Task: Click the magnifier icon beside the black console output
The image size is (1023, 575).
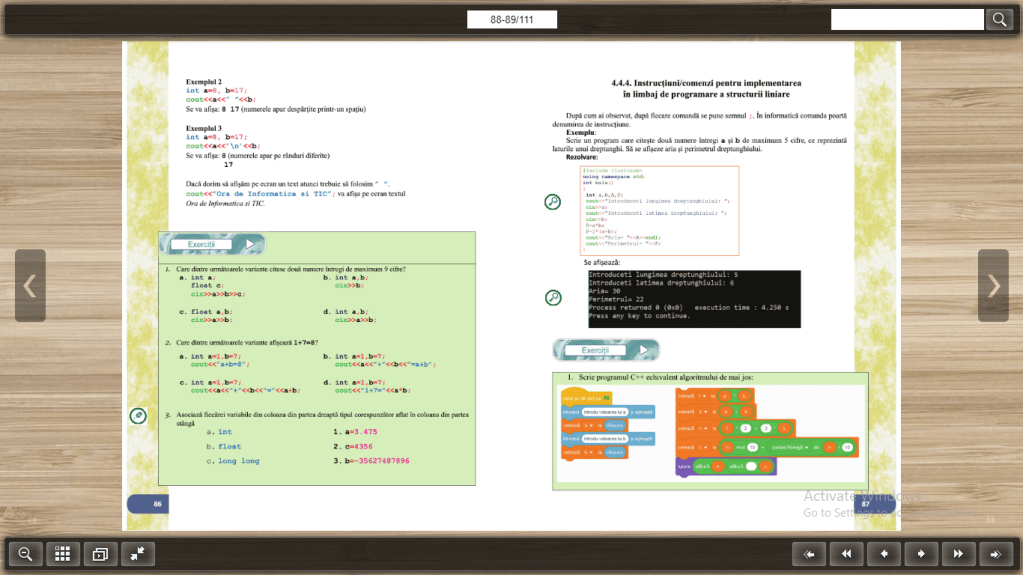Action: (552, 297)
